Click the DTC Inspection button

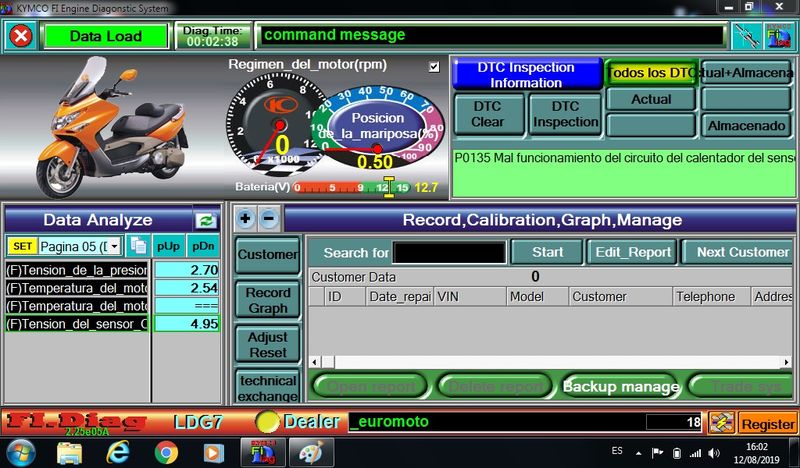(x=565, y=114)
